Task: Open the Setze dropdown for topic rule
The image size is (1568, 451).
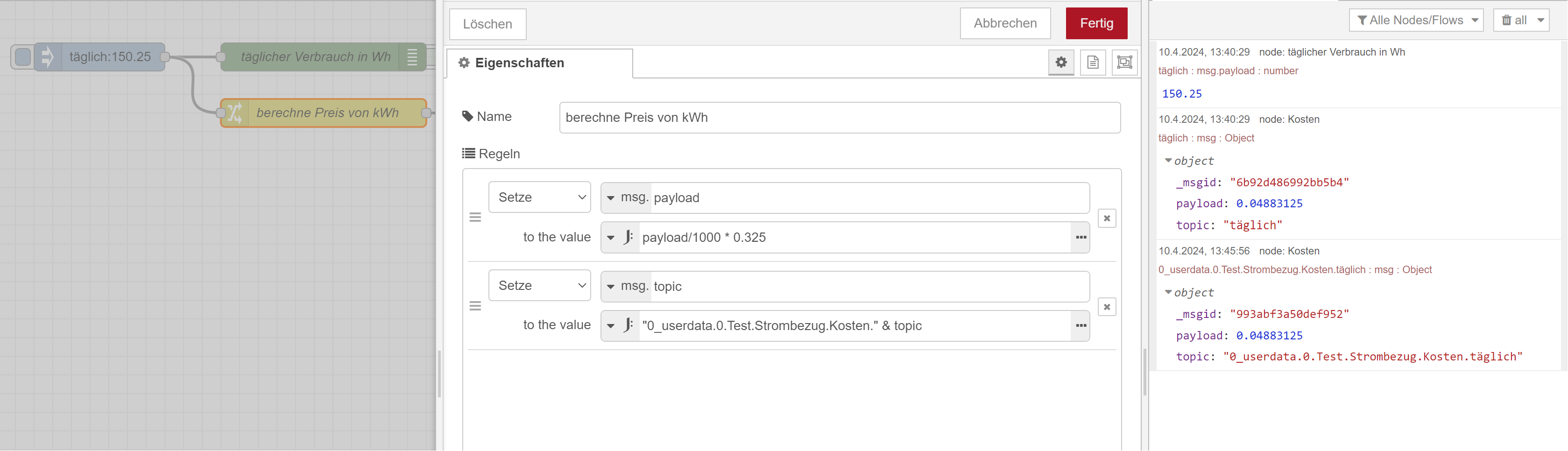Action: [539, 285]
